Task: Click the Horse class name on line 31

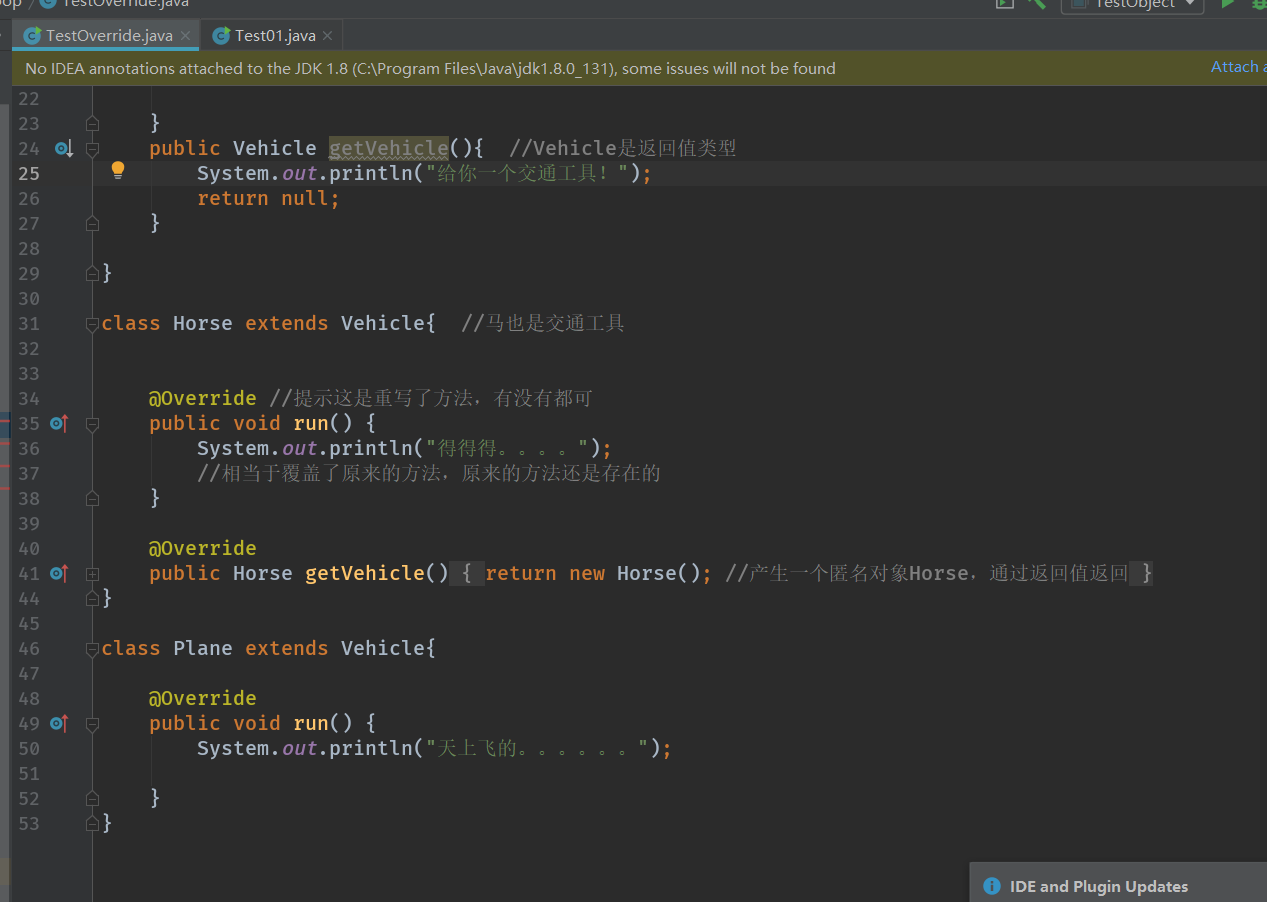Action: (203, 324)
